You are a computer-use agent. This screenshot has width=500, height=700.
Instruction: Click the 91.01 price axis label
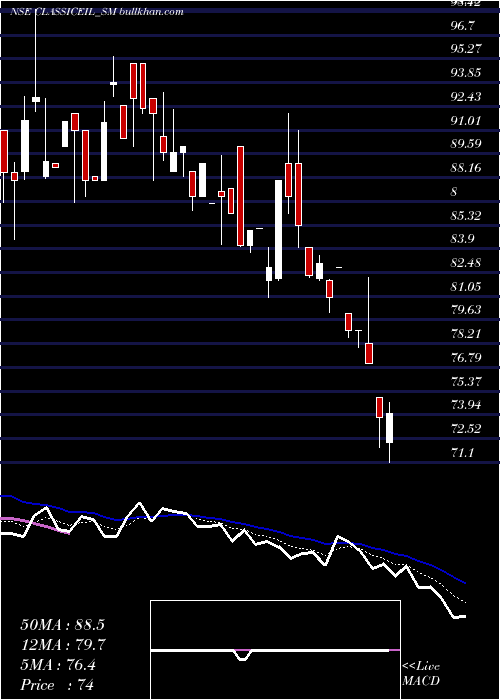coord(467,120)
